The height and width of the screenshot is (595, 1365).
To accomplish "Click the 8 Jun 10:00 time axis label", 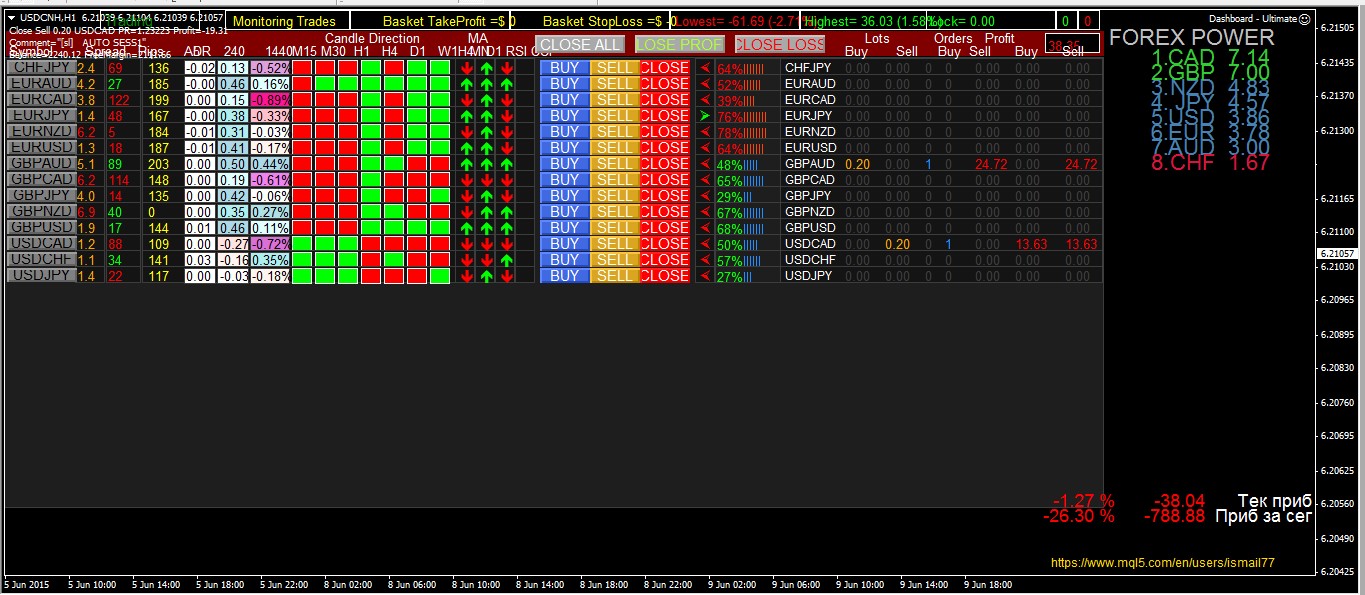I will point(476,584).
